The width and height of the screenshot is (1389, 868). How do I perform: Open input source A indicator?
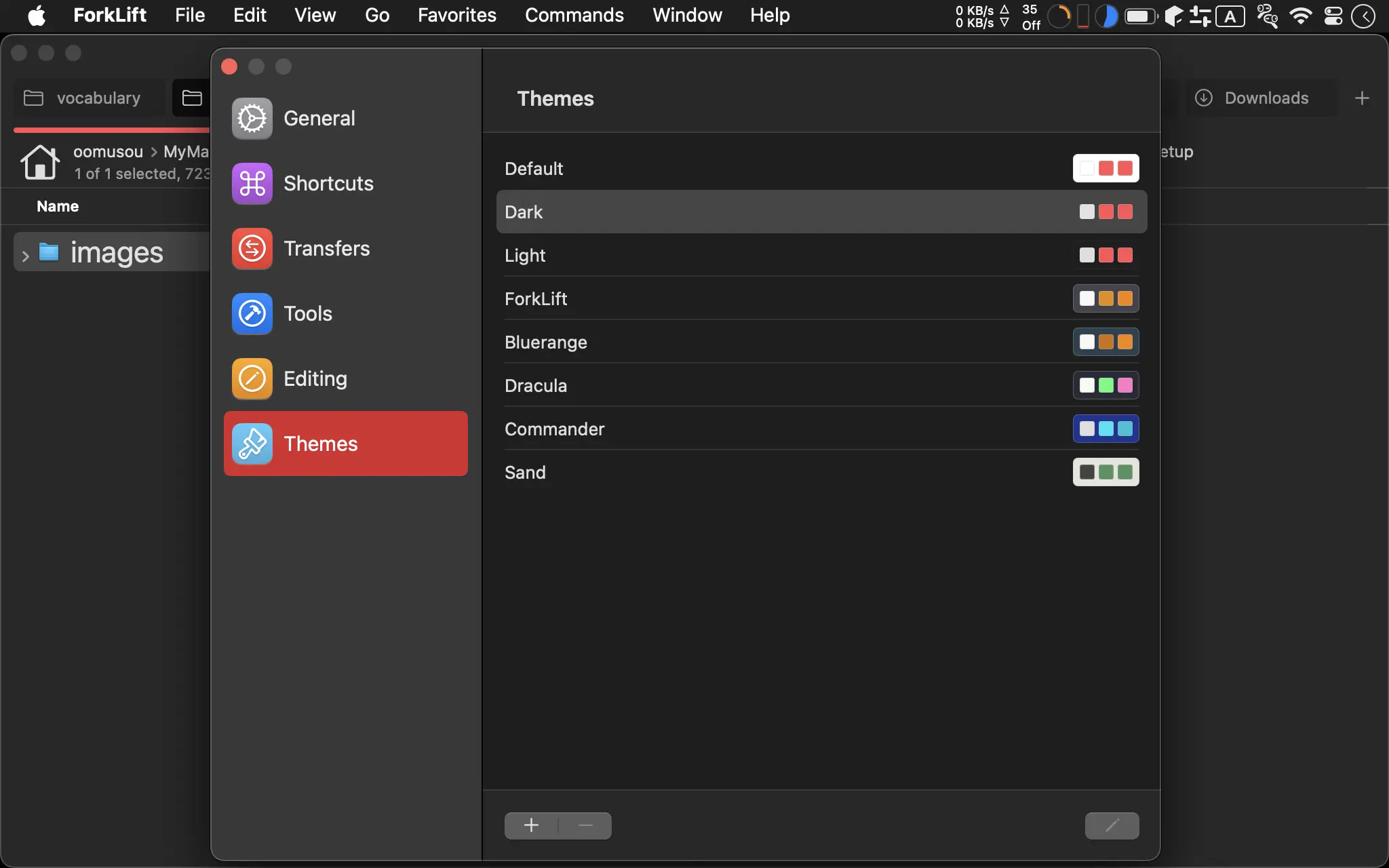click(x=1230, y=16)
